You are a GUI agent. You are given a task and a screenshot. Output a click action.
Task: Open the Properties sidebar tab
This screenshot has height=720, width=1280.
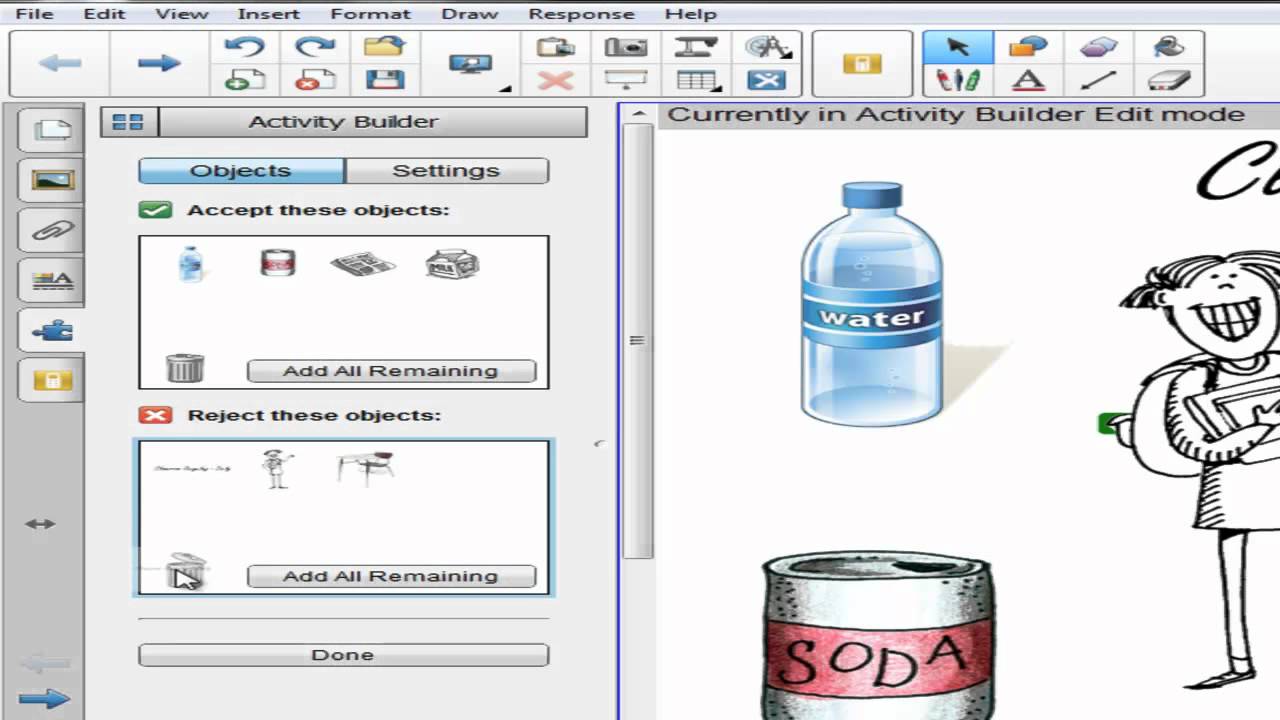[x=52, y=280]
